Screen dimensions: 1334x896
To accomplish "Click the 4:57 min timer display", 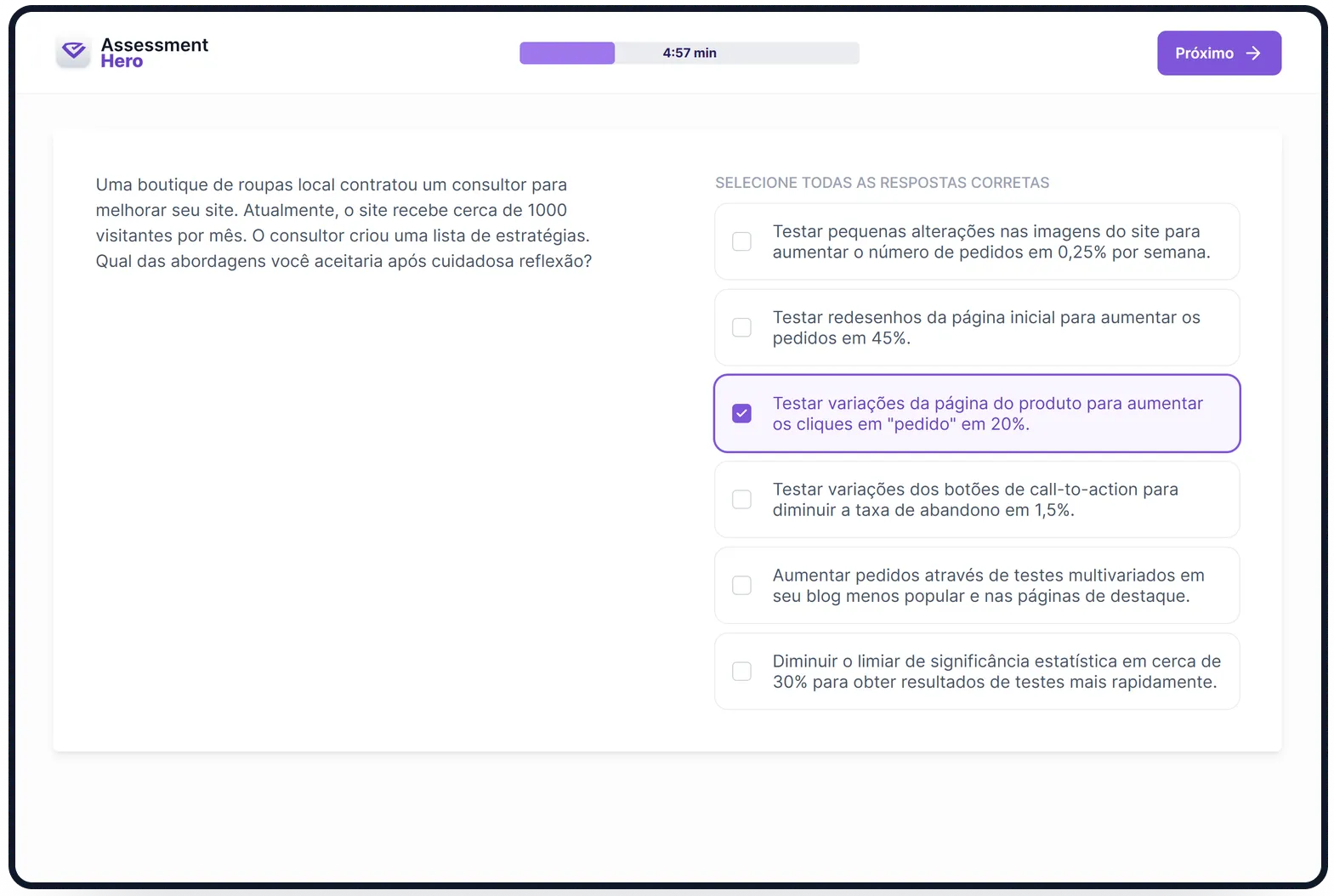I will point(690,54).
